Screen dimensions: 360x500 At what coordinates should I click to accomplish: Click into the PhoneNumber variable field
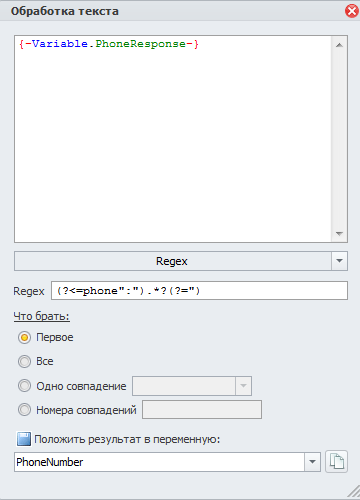159,462
